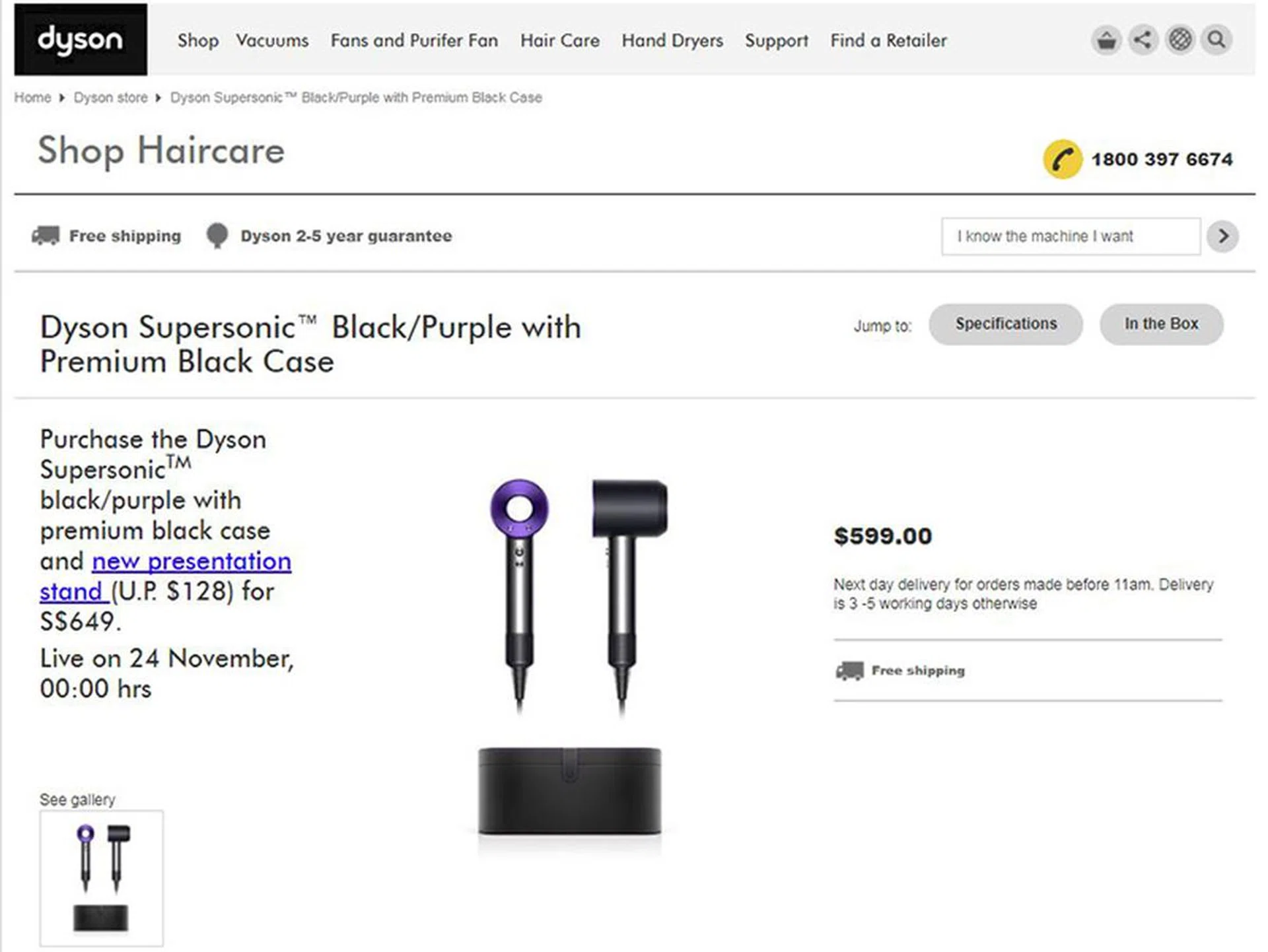Click the arrow beside machine search field

(x=1222, y=236)
